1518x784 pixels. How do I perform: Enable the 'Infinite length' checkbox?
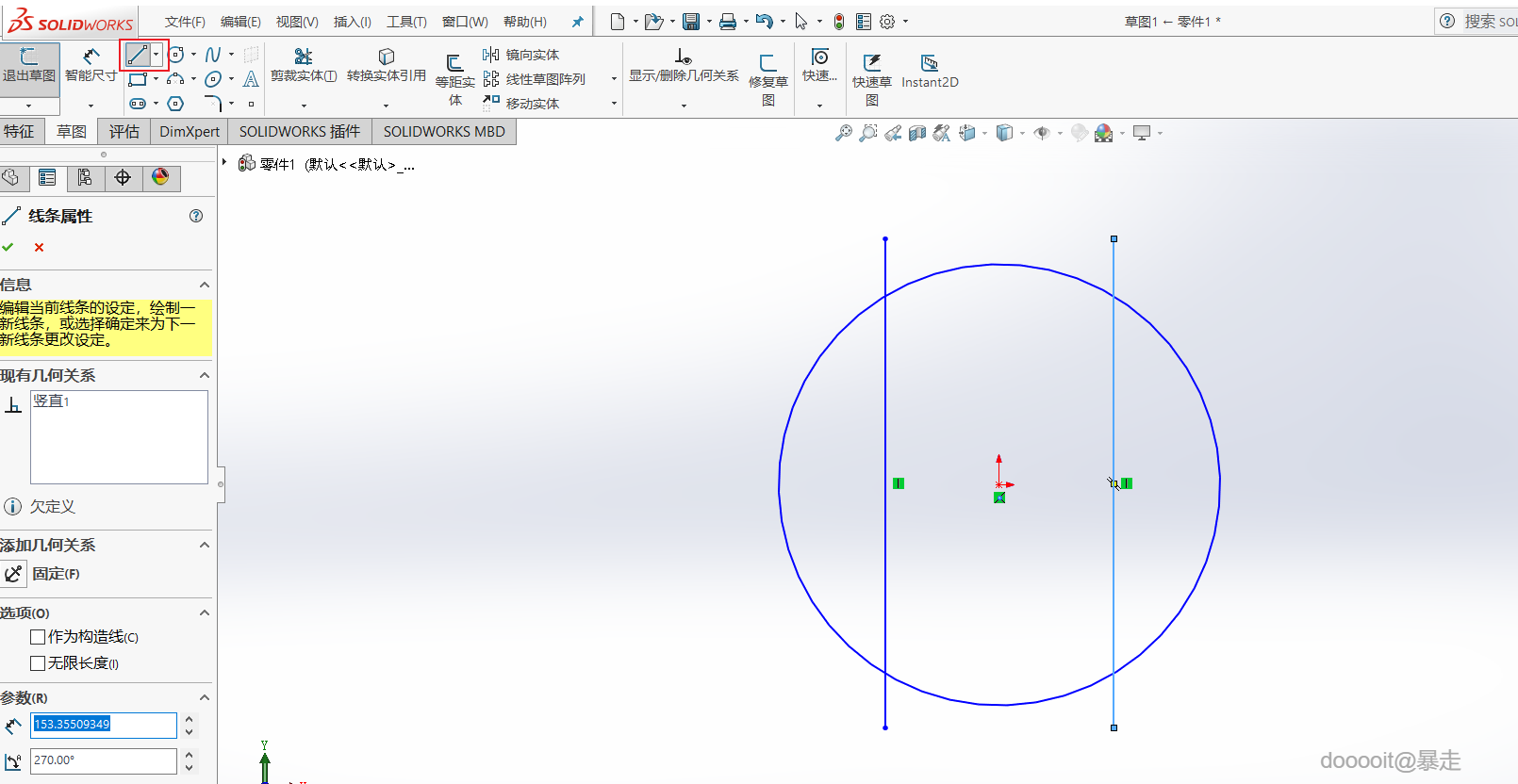(38, 663)
